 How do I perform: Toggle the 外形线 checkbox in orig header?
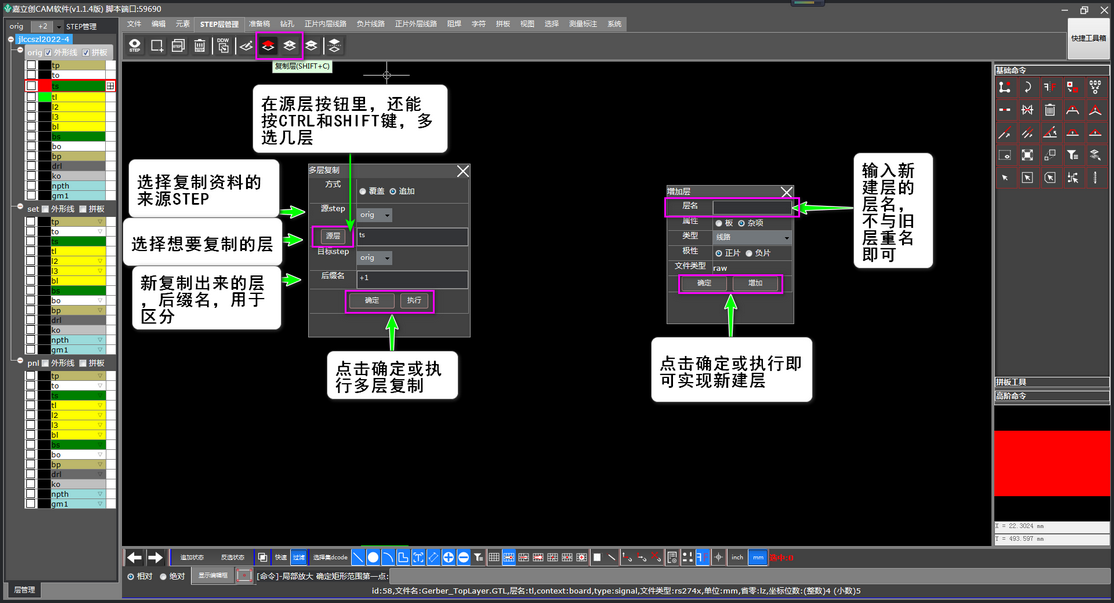coord(48,53)
